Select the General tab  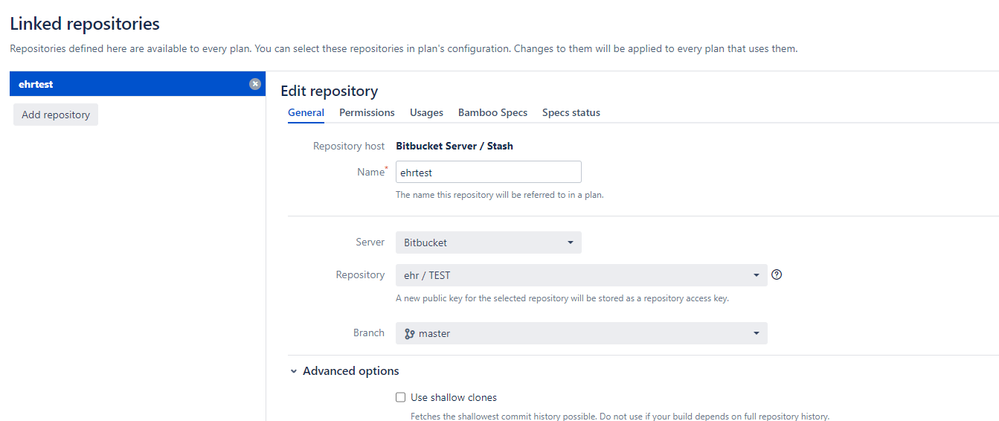[x=306, y=113]
